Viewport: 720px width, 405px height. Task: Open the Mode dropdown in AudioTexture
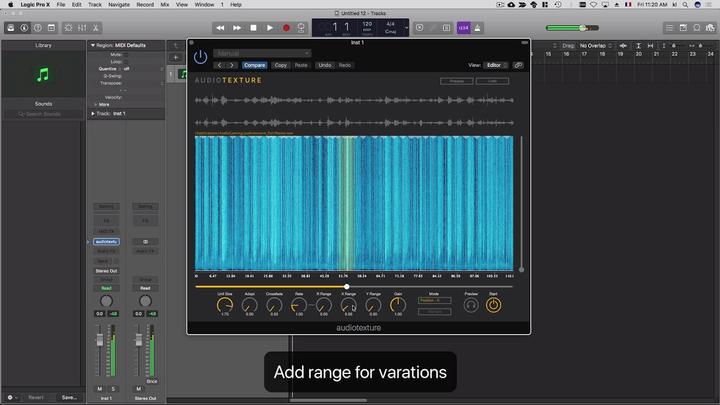click(434, 300)
